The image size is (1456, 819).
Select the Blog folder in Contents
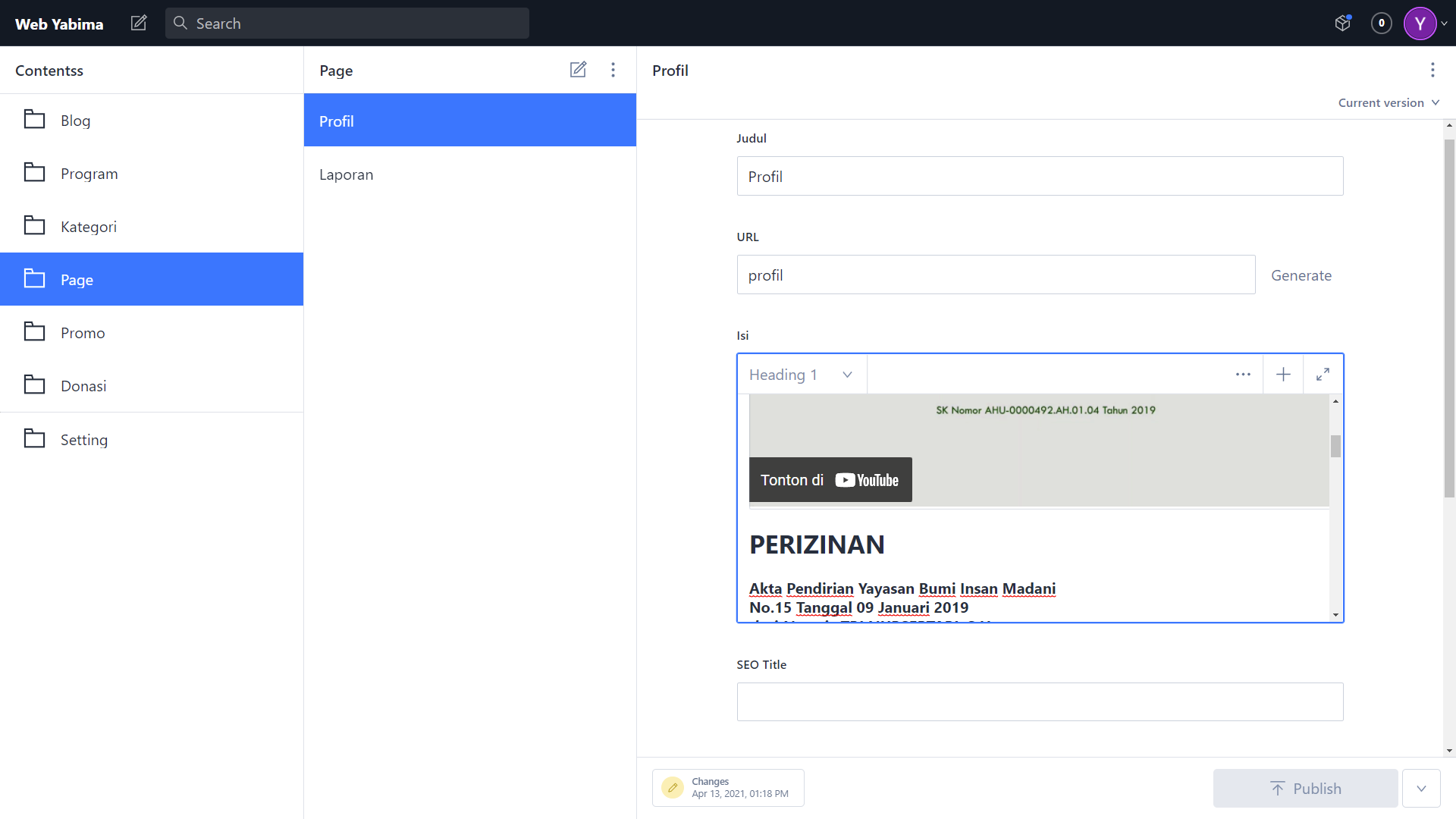[75, 121]
